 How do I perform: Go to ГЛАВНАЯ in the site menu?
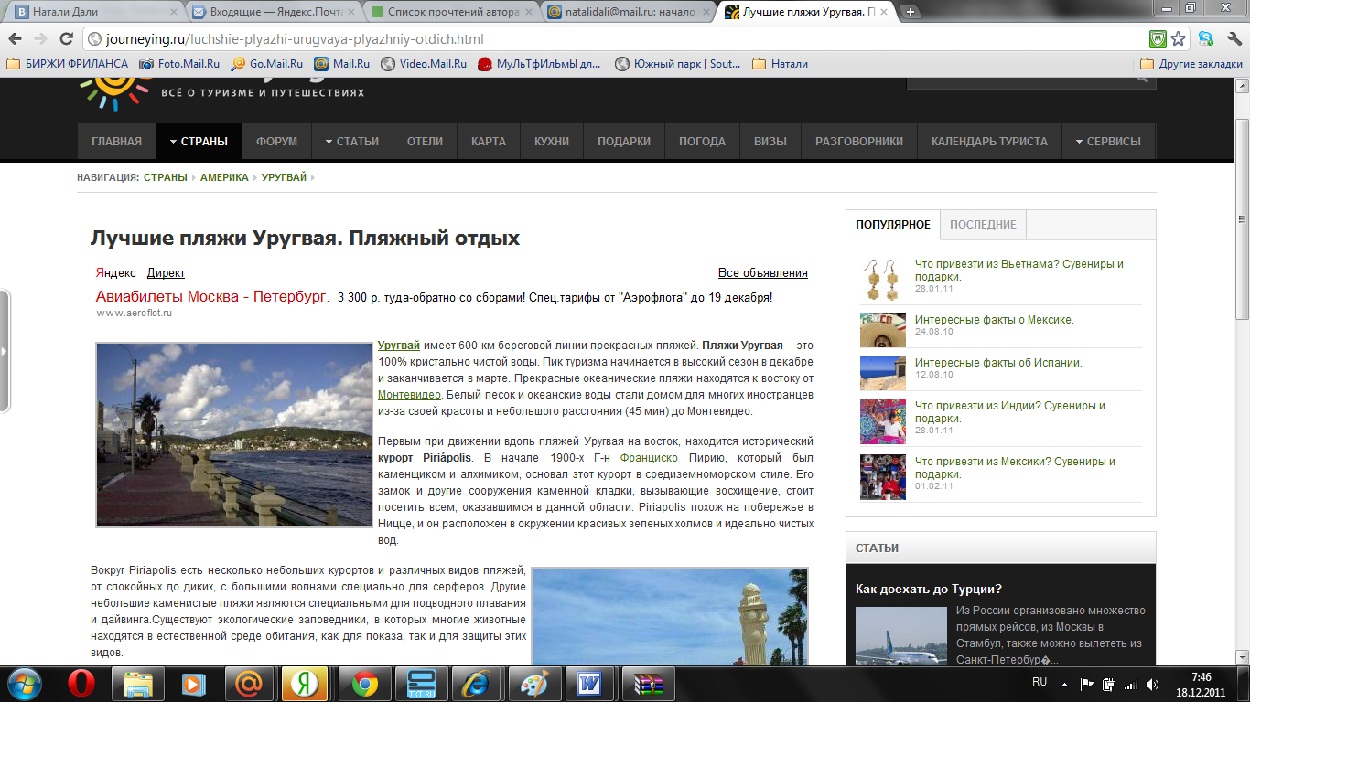(x=116, y=141)
